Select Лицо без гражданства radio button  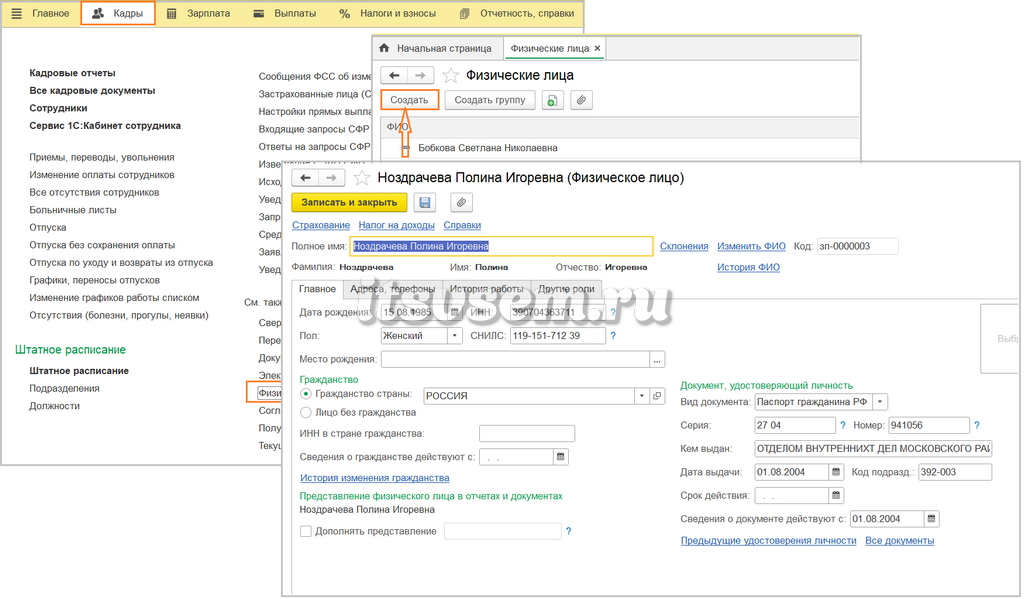coord(306,412)
